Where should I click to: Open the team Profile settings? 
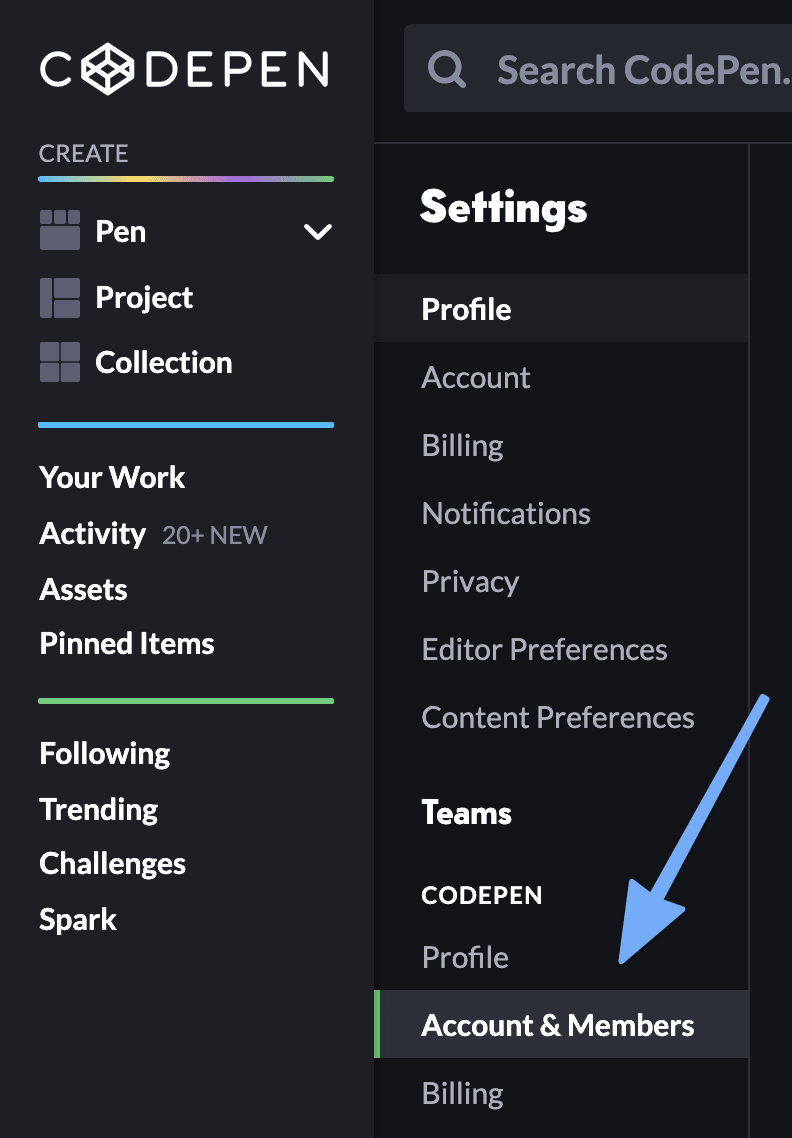click(x=465, y=957)
